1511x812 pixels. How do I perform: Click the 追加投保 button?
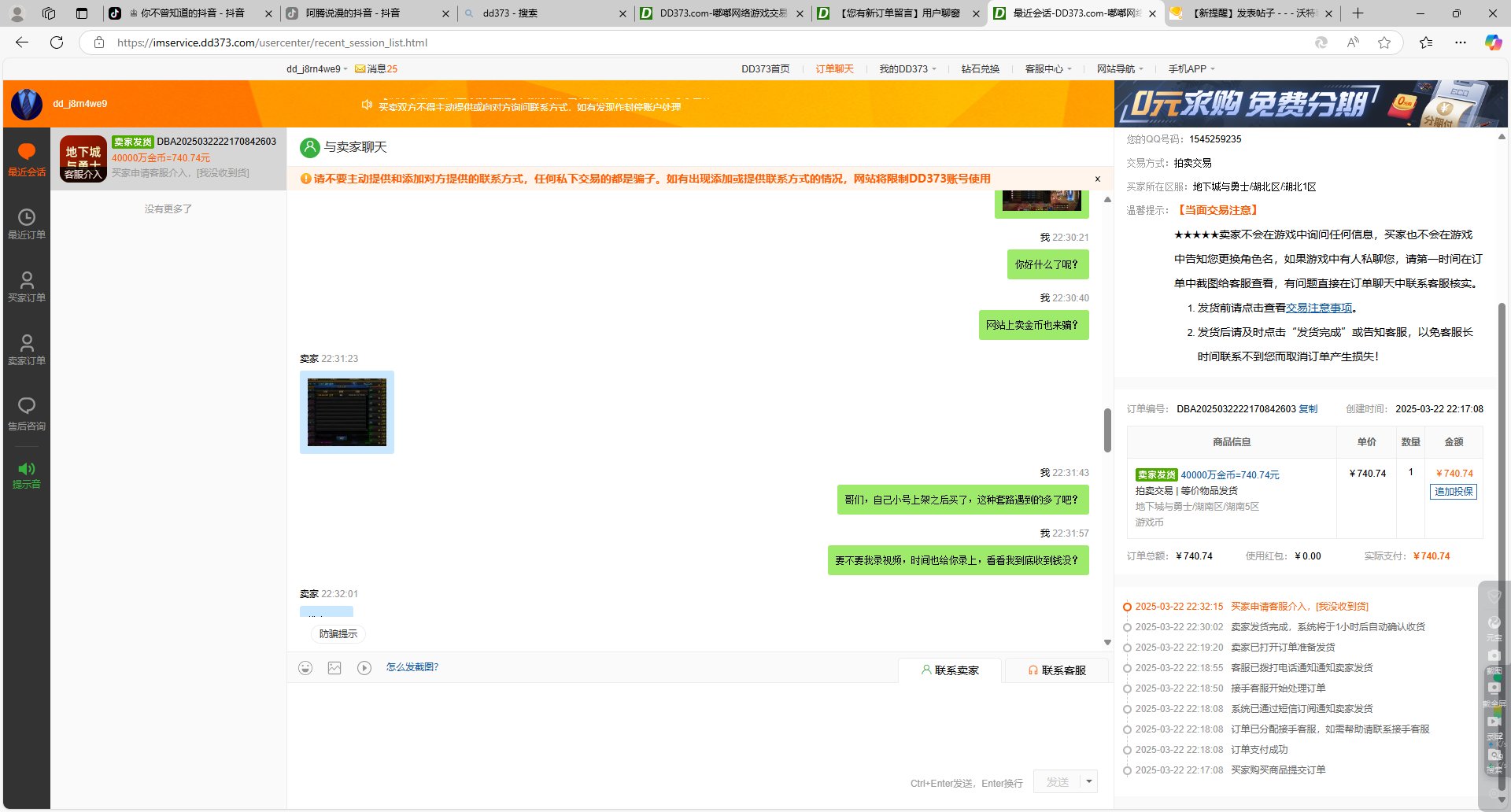[x=1454, y=492]
